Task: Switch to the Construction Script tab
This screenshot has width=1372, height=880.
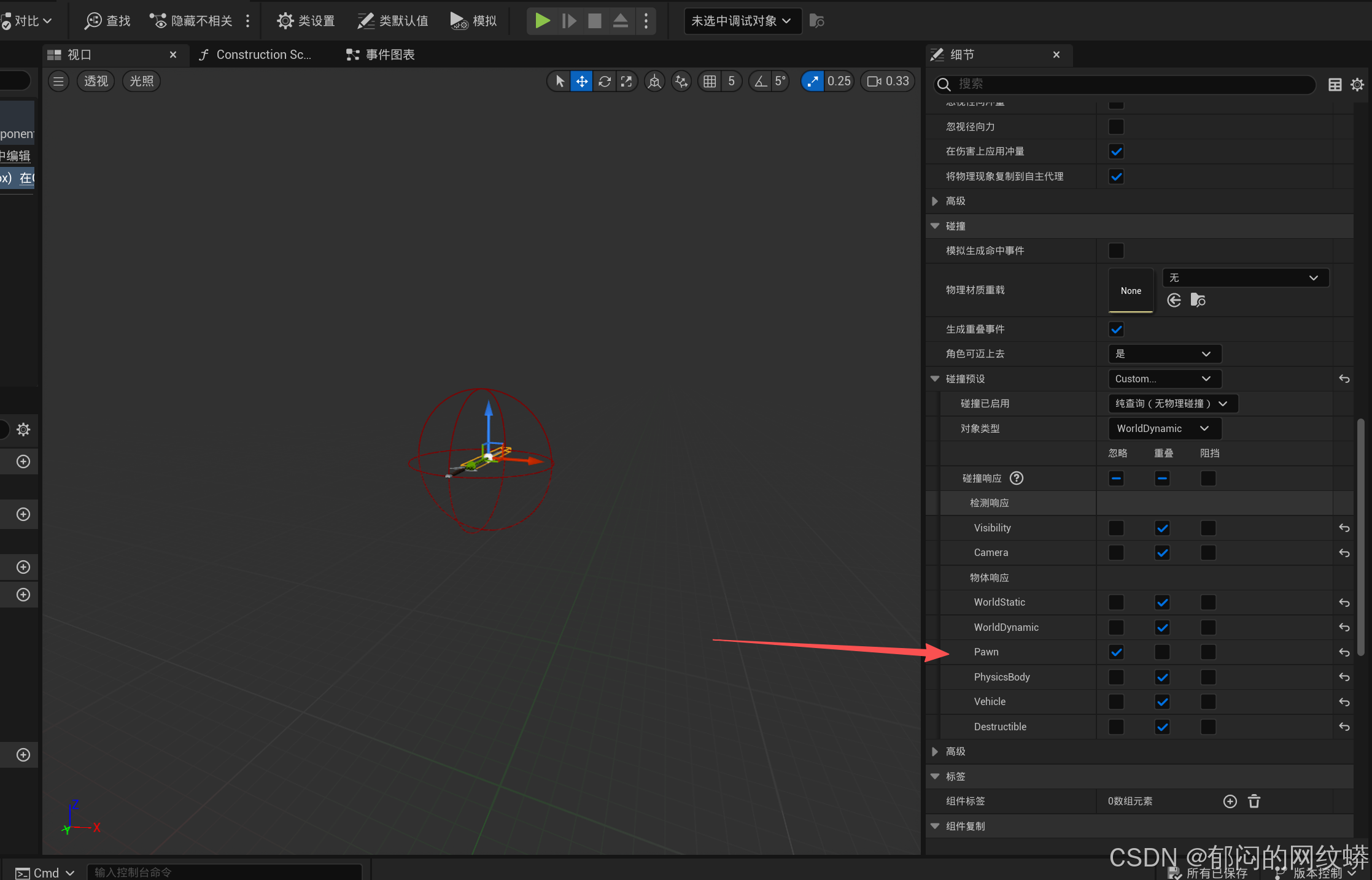Action: 257,55
